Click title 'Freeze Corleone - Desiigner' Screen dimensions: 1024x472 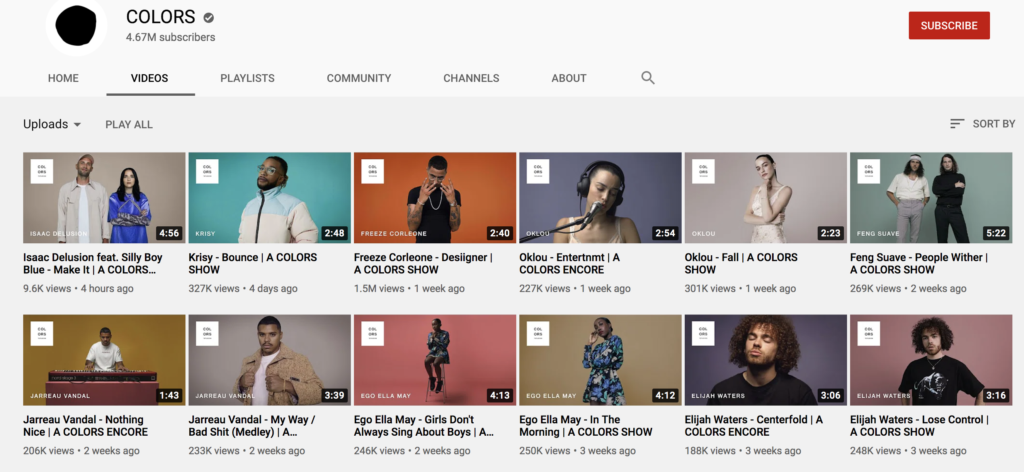pos(423,263)
